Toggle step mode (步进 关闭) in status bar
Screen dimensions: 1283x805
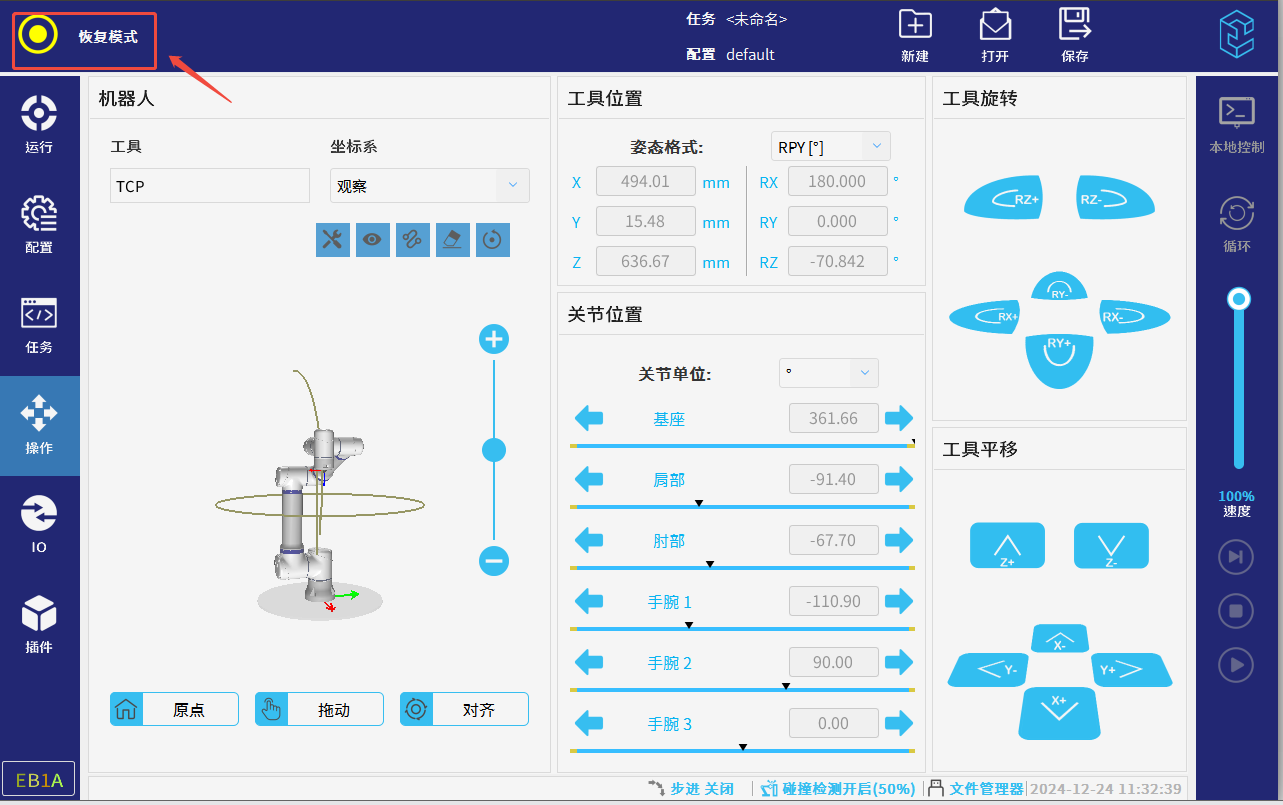[691, 789]
